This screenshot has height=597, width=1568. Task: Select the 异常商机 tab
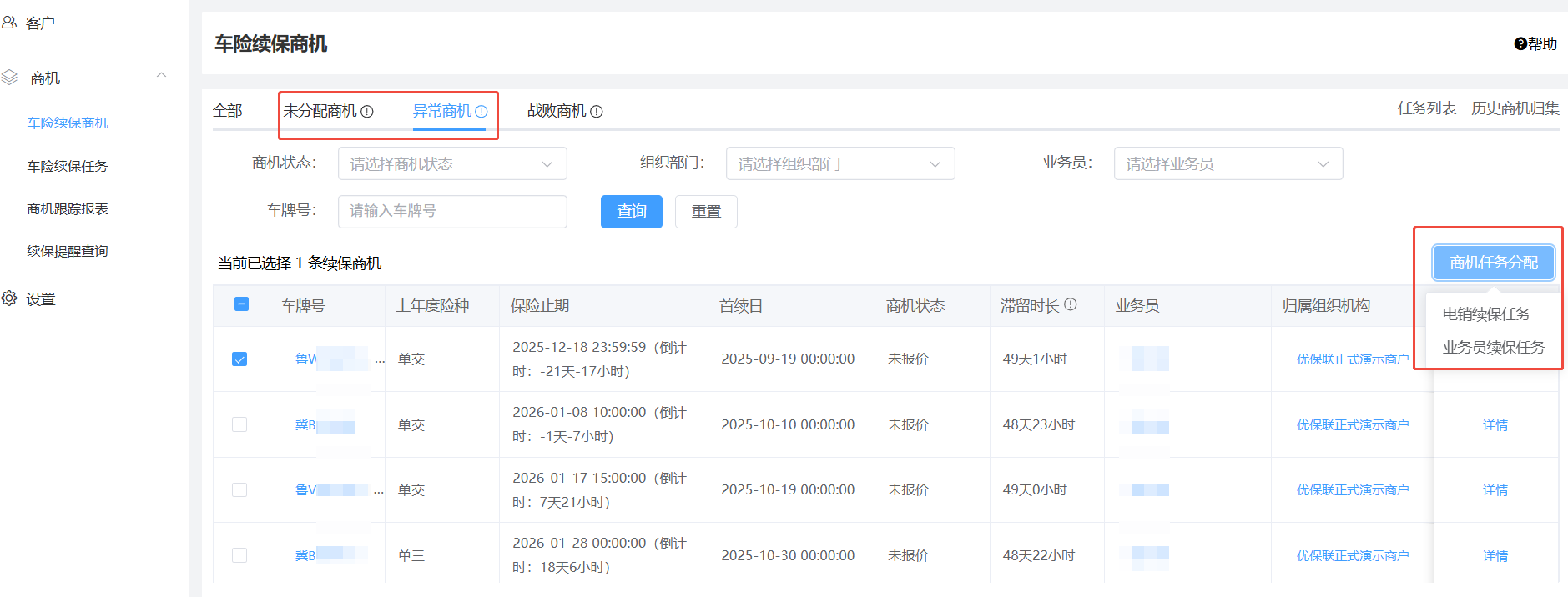click(x=442, y=111)
